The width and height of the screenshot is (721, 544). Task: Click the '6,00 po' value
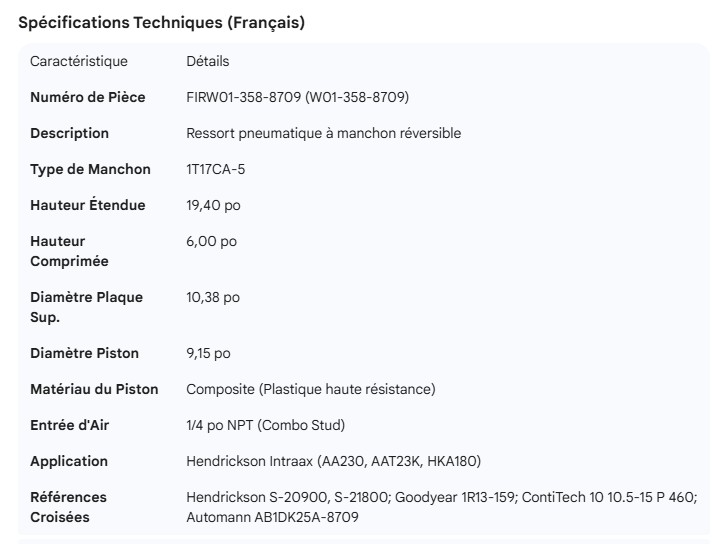(212, 241)
